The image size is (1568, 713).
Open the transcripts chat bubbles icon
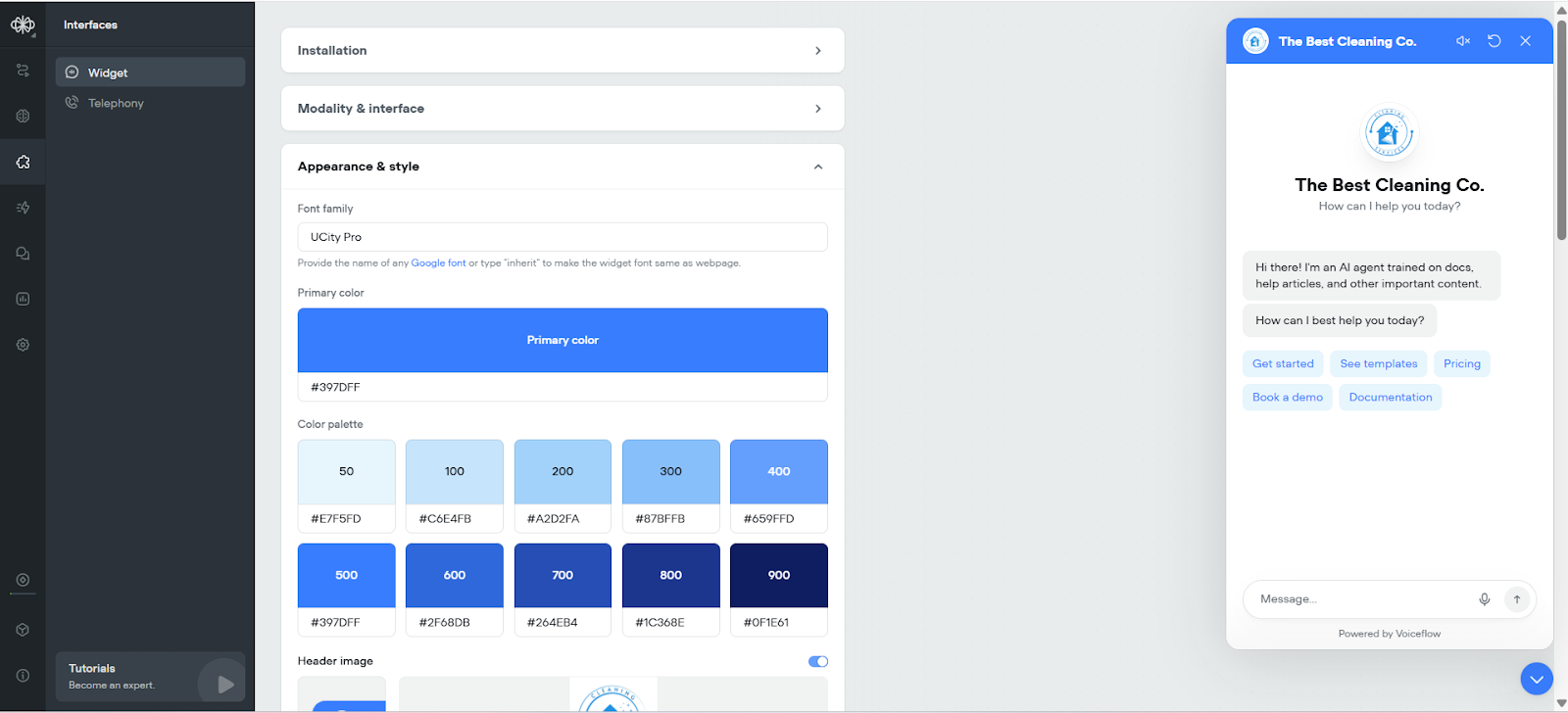pyautogui.click(x=23, y=253)
